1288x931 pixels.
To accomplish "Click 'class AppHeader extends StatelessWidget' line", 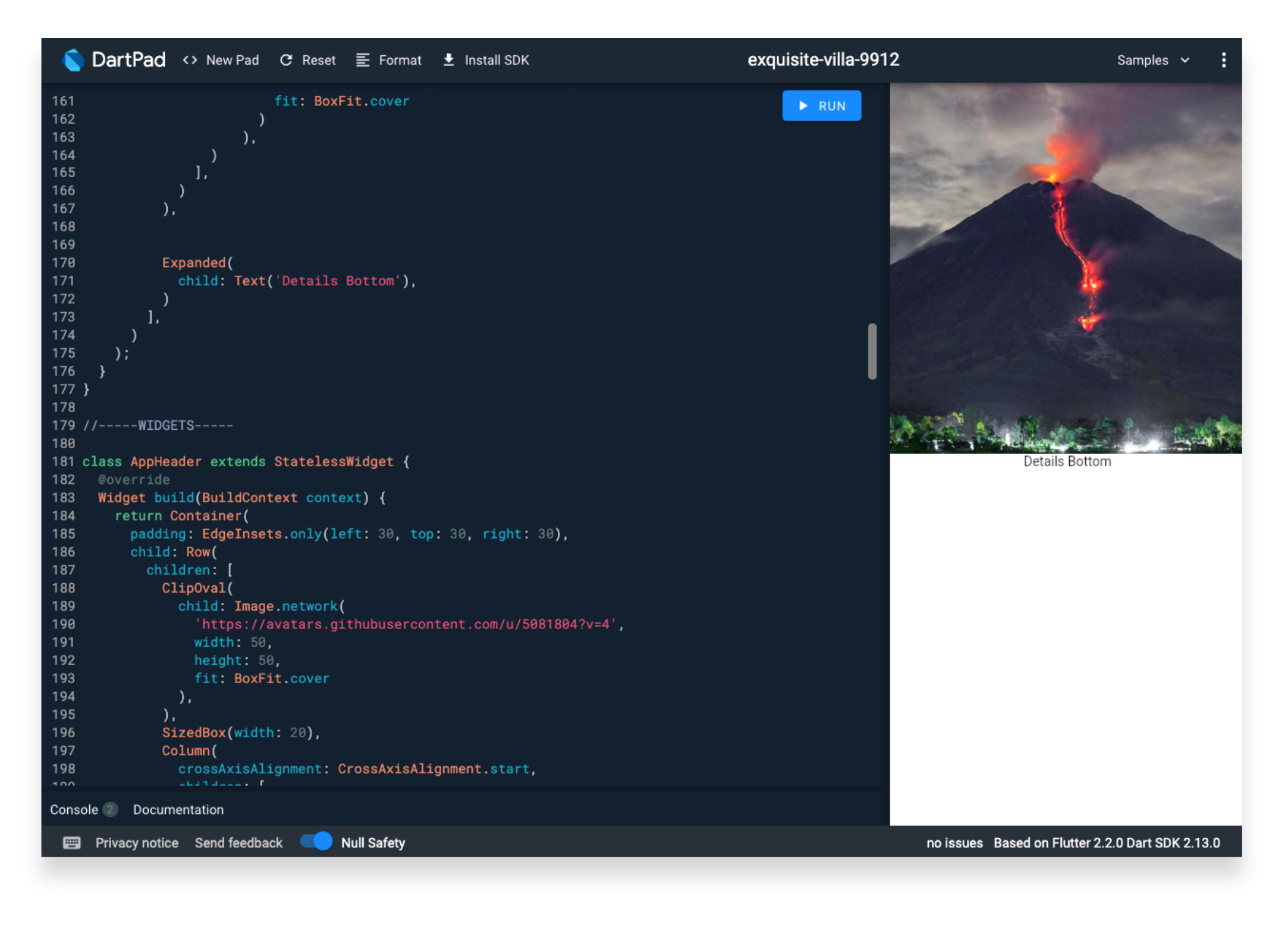I will [246, 461].
